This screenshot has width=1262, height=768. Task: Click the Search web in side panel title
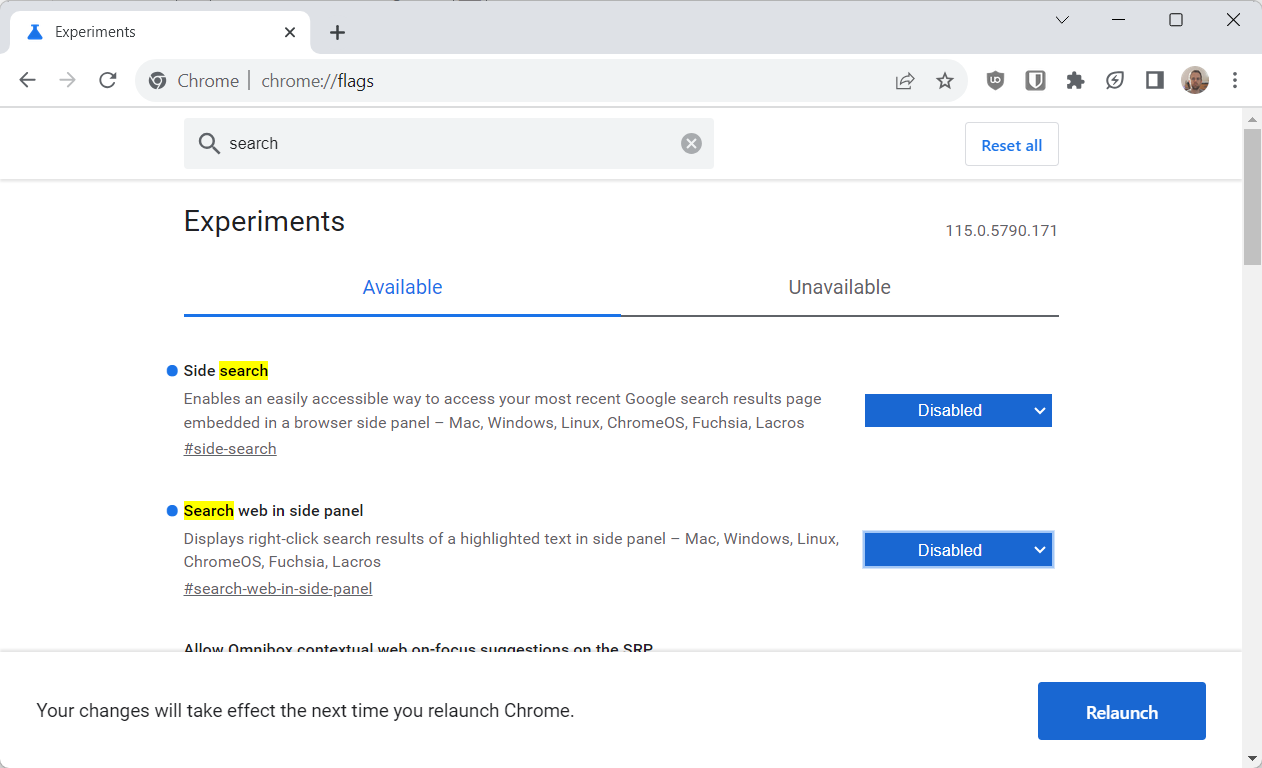273,511
